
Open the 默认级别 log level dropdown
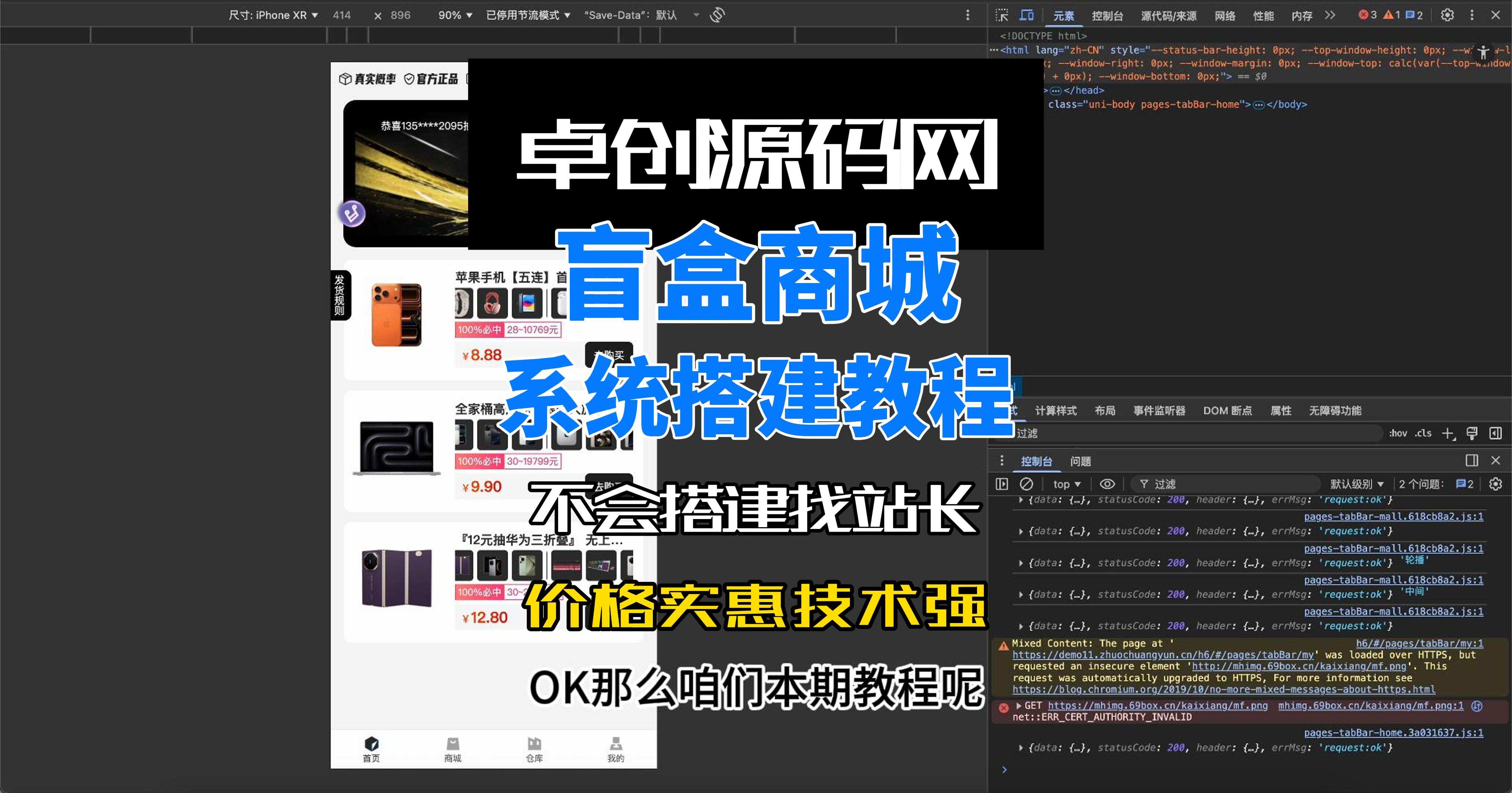point(1356,484)
